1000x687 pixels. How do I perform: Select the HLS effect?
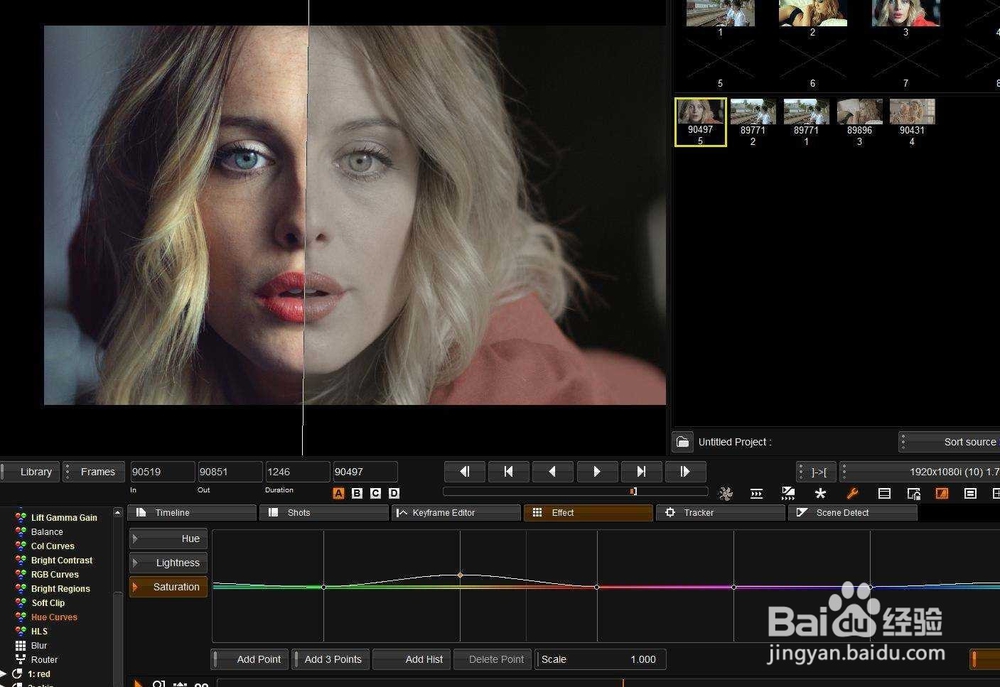pos(39,632)
